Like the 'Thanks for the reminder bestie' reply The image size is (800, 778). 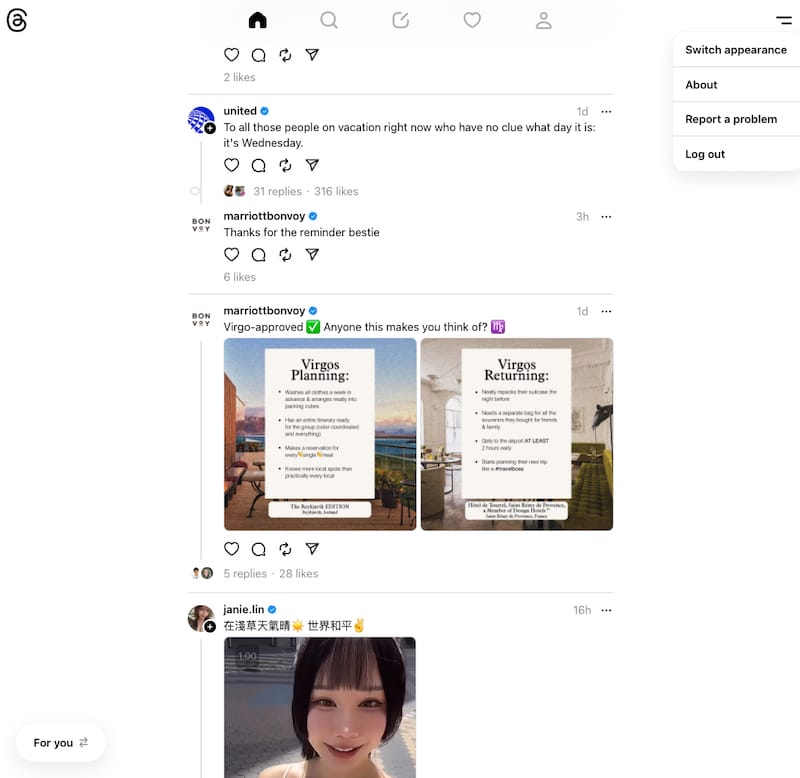[232, 254]
